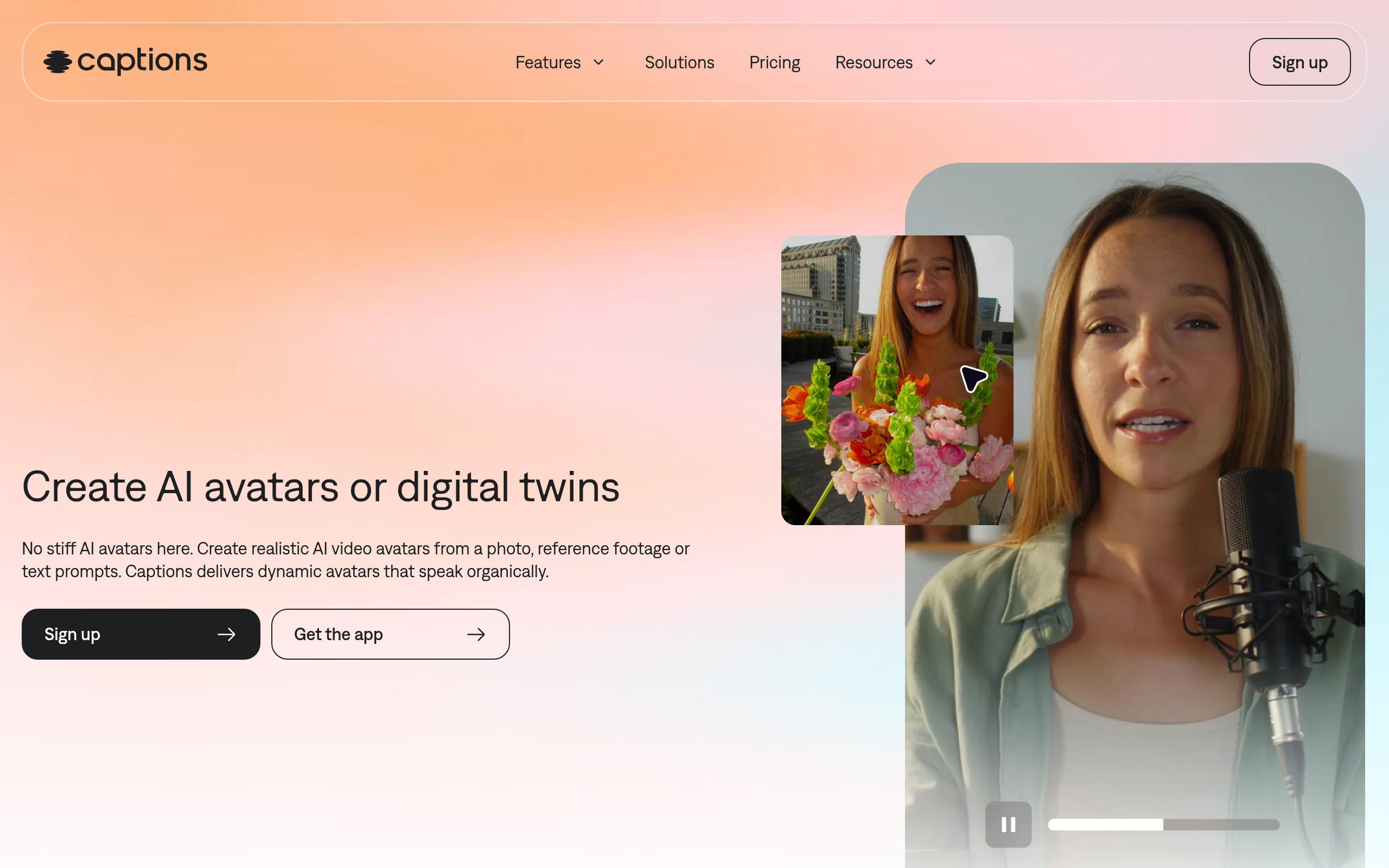Click the dark Sign up button label
The image size is (1389, 868).
[x=72, y=634]
